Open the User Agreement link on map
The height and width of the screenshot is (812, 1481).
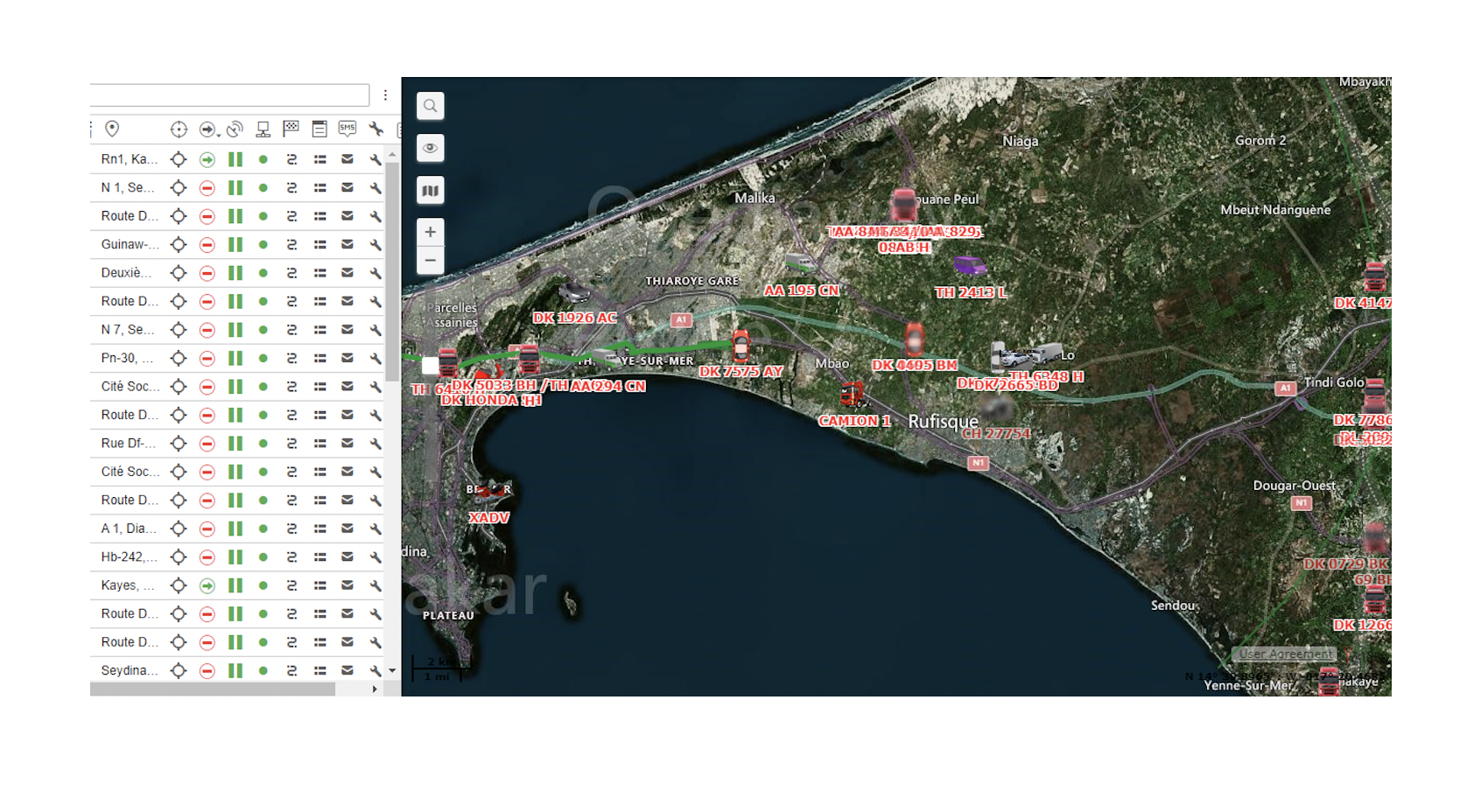coord(1286,654)
